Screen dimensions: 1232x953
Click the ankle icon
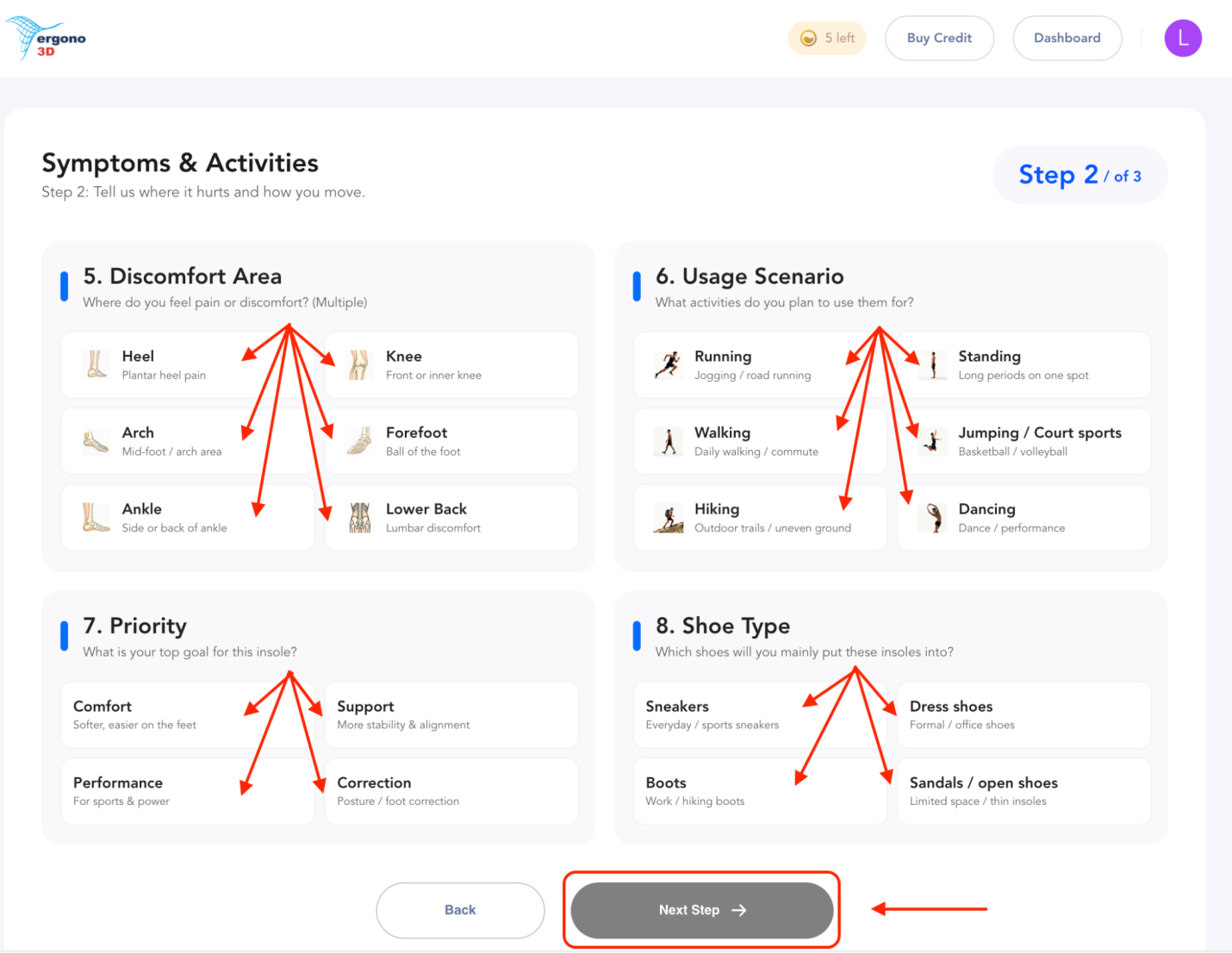click(95, 517)
